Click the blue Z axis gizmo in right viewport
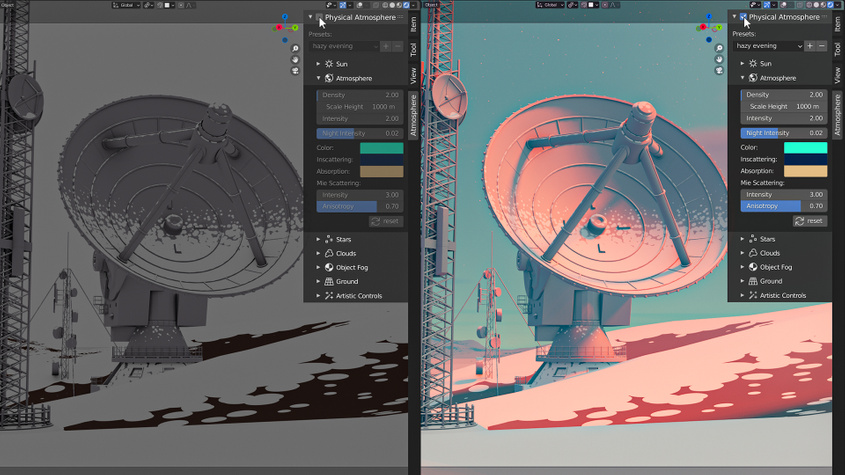845x475 pixels. coord(709,17)
